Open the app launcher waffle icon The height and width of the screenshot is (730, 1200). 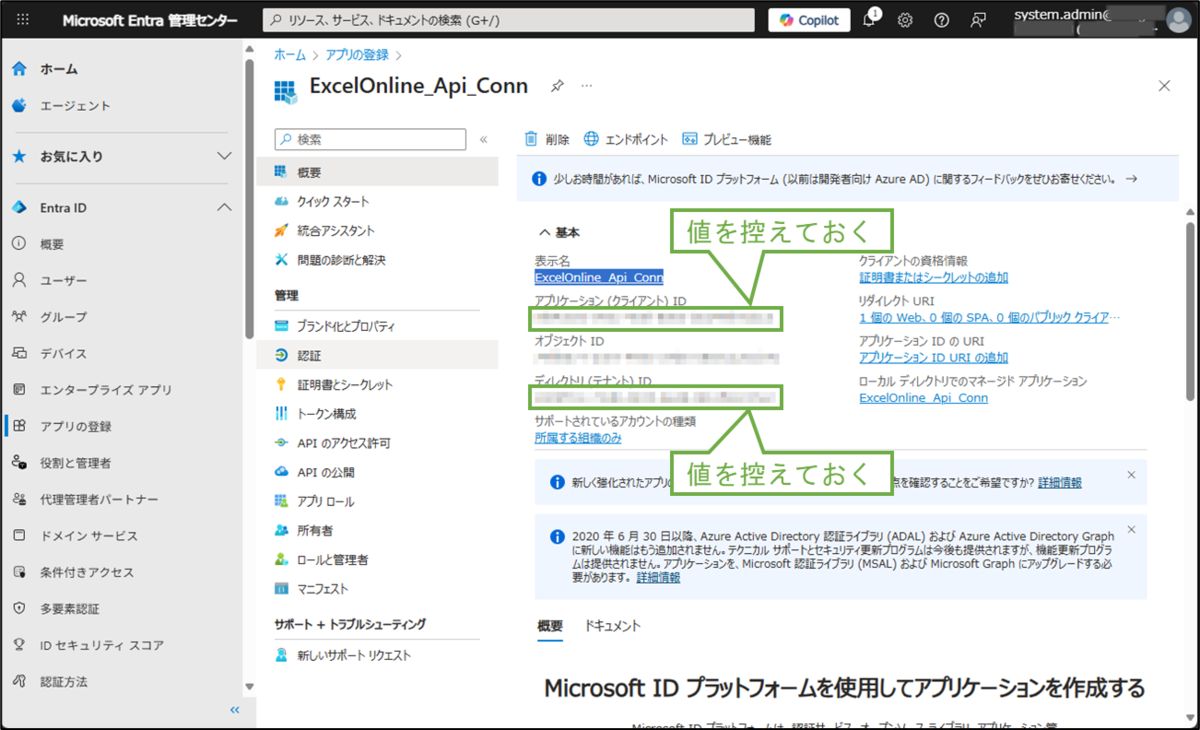point(23,20)
